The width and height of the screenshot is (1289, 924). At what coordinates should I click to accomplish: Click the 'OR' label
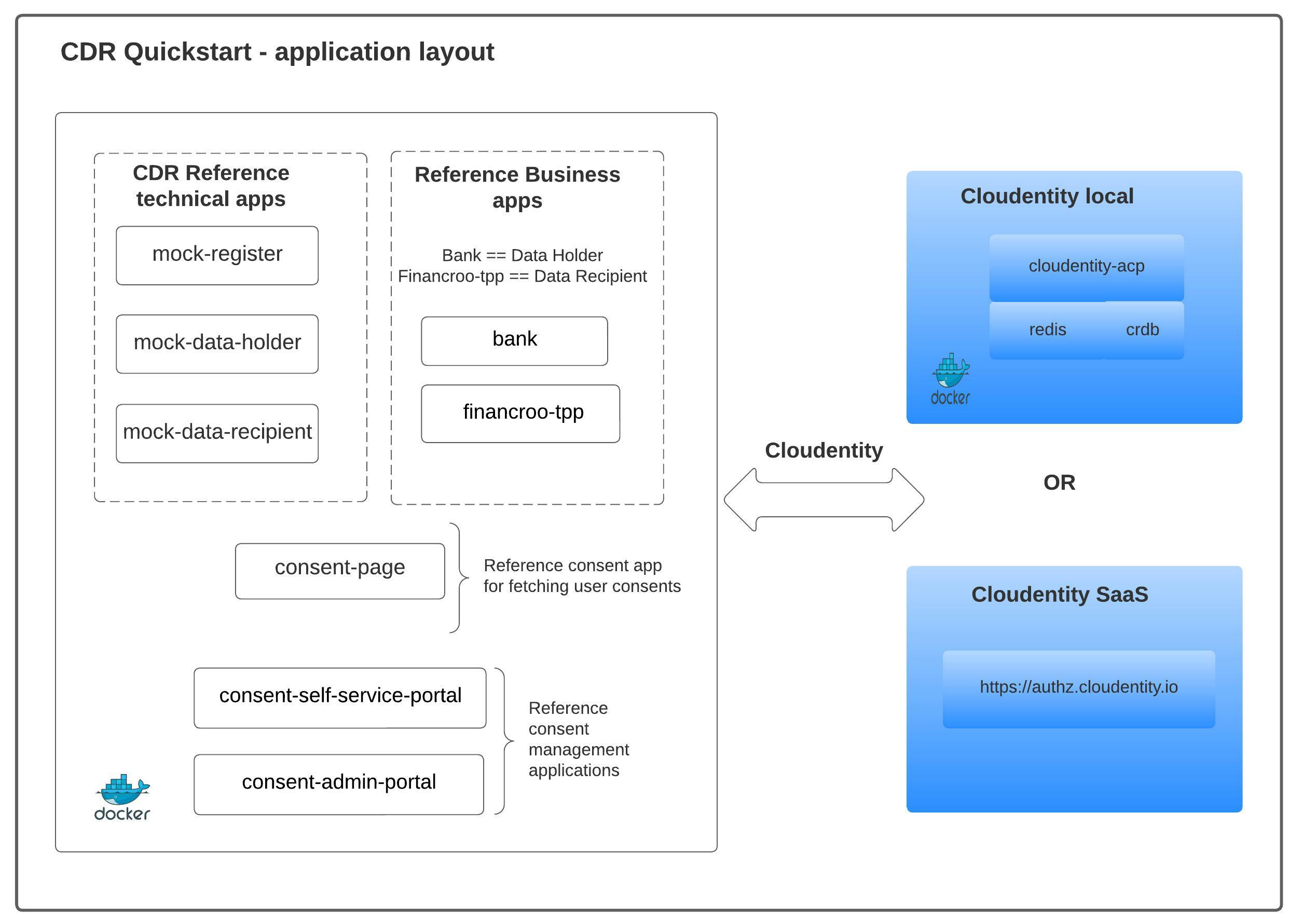click(x=1060, y=482)
